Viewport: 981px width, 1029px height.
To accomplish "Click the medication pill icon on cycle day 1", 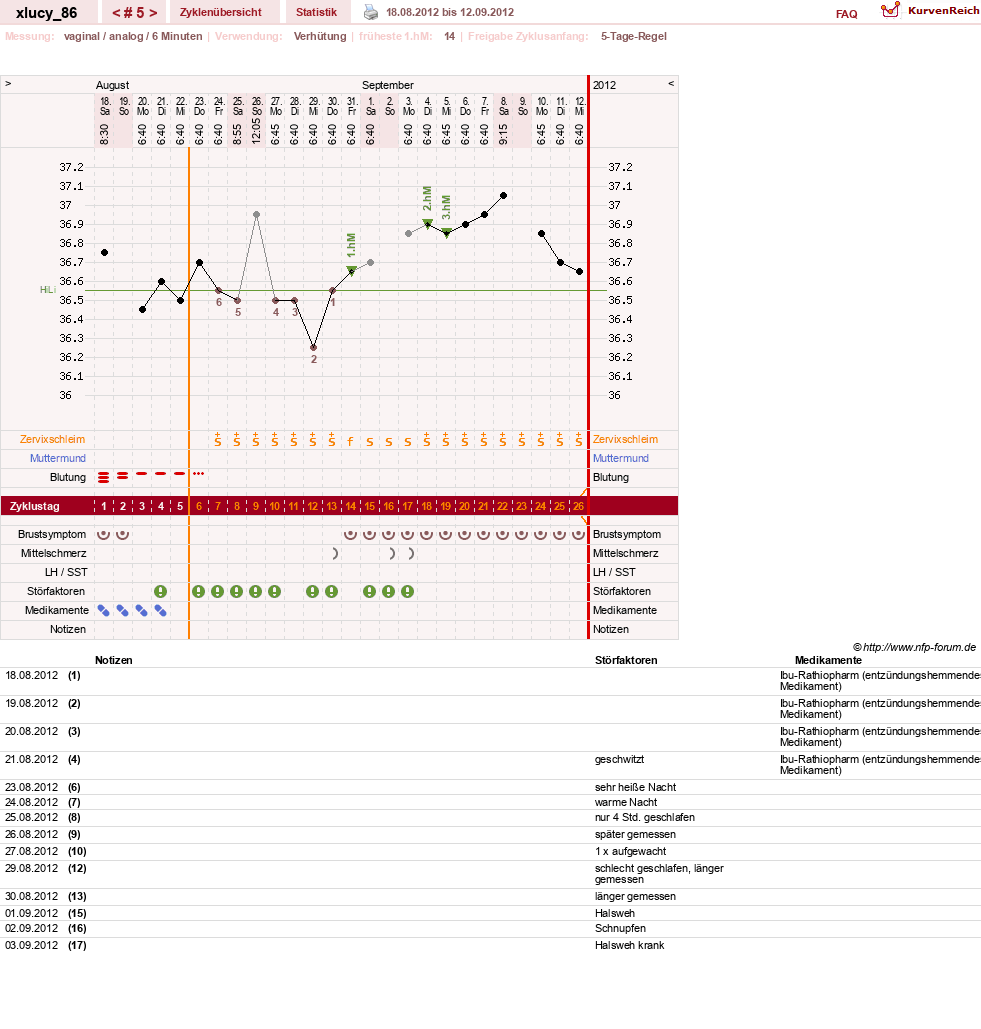I will pyautogui.click(x=104, y=610).
